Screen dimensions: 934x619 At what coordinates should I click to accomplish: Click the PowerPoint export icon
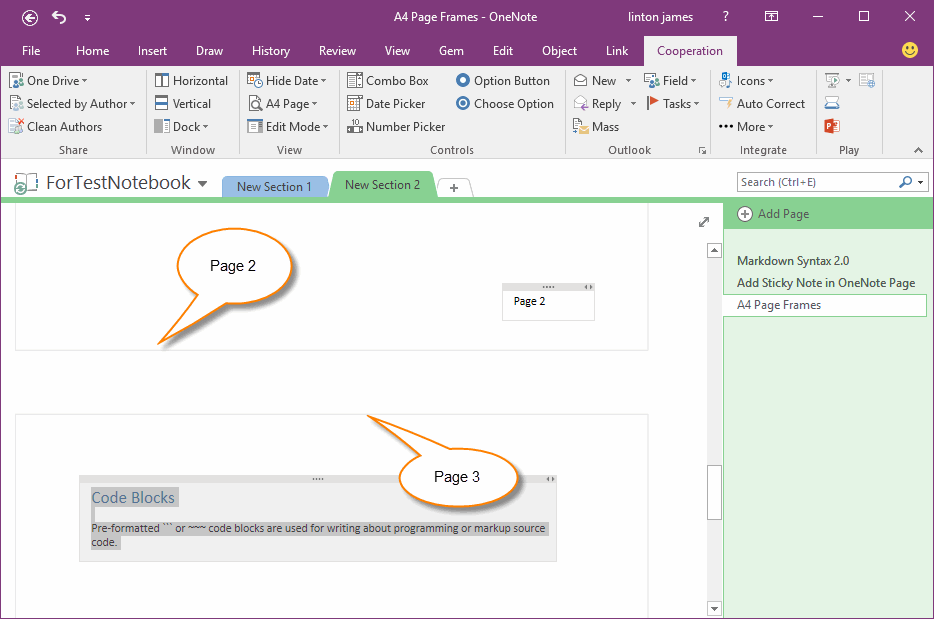(x=832, y=126)
